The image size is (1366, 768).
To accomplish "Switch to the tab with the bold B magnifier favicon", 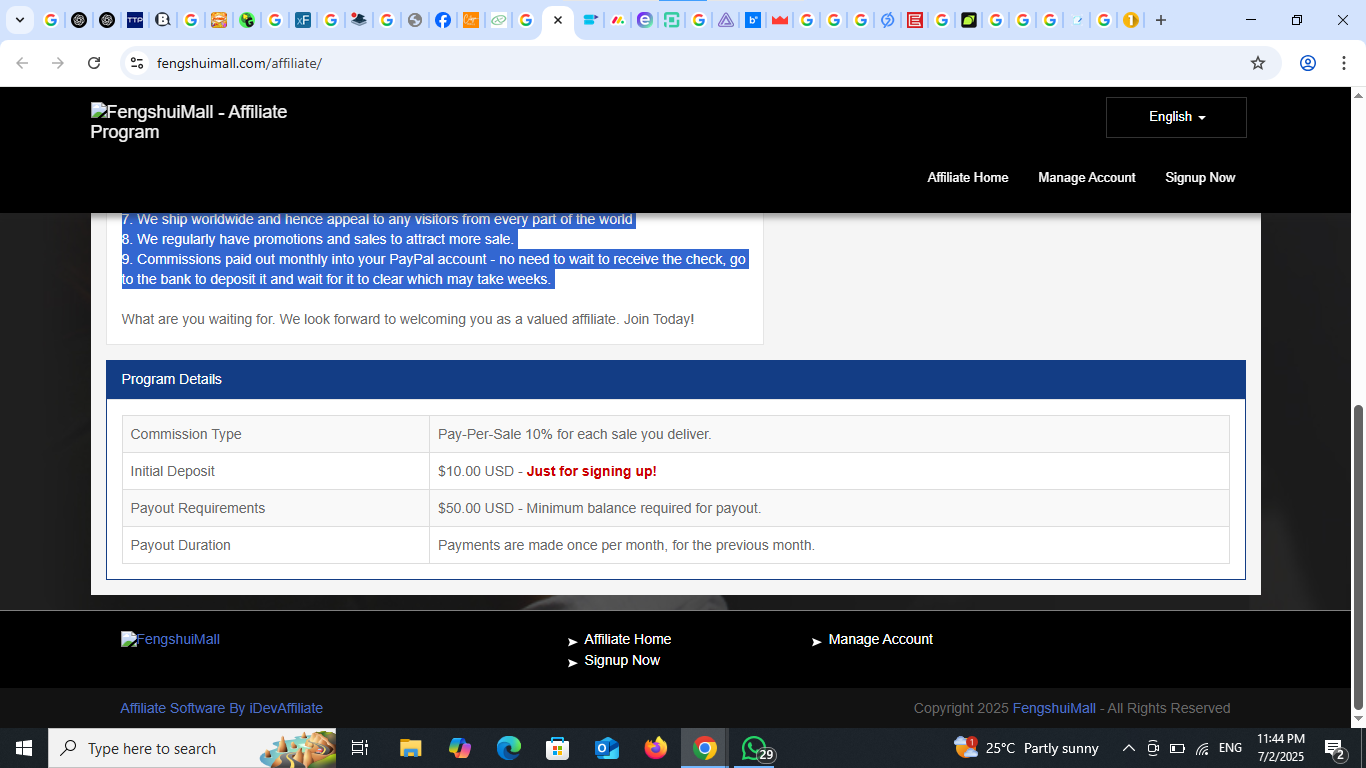I will coord(163,20).
